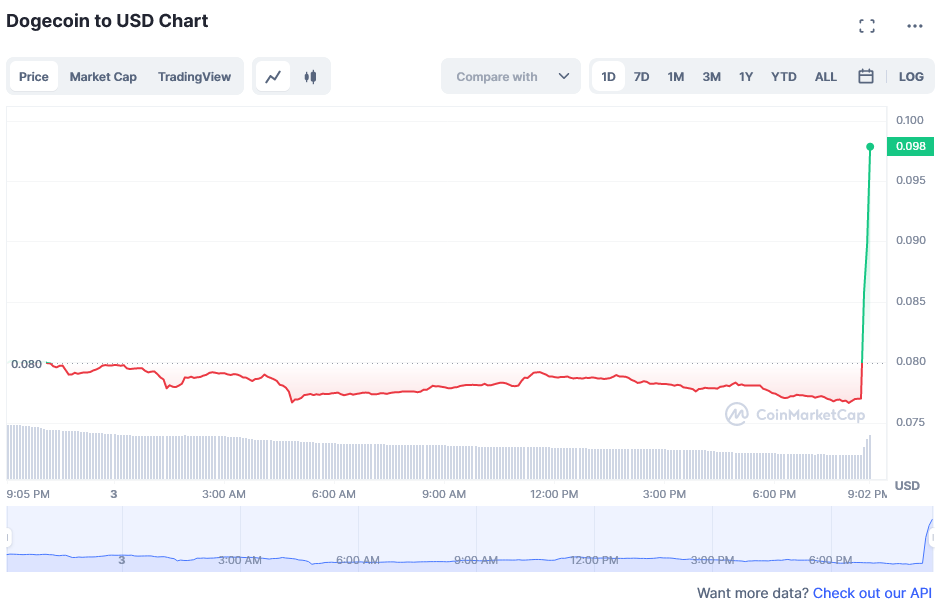Expand the Compare with chevron
The width and height of the screenshot is (952, 607).
[x=563, y=76]
